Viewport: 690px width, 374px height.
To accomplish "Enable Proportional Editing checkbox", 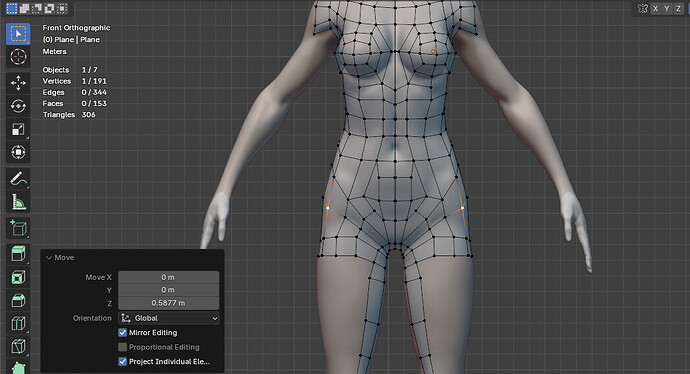I will (x=123, y=347).
